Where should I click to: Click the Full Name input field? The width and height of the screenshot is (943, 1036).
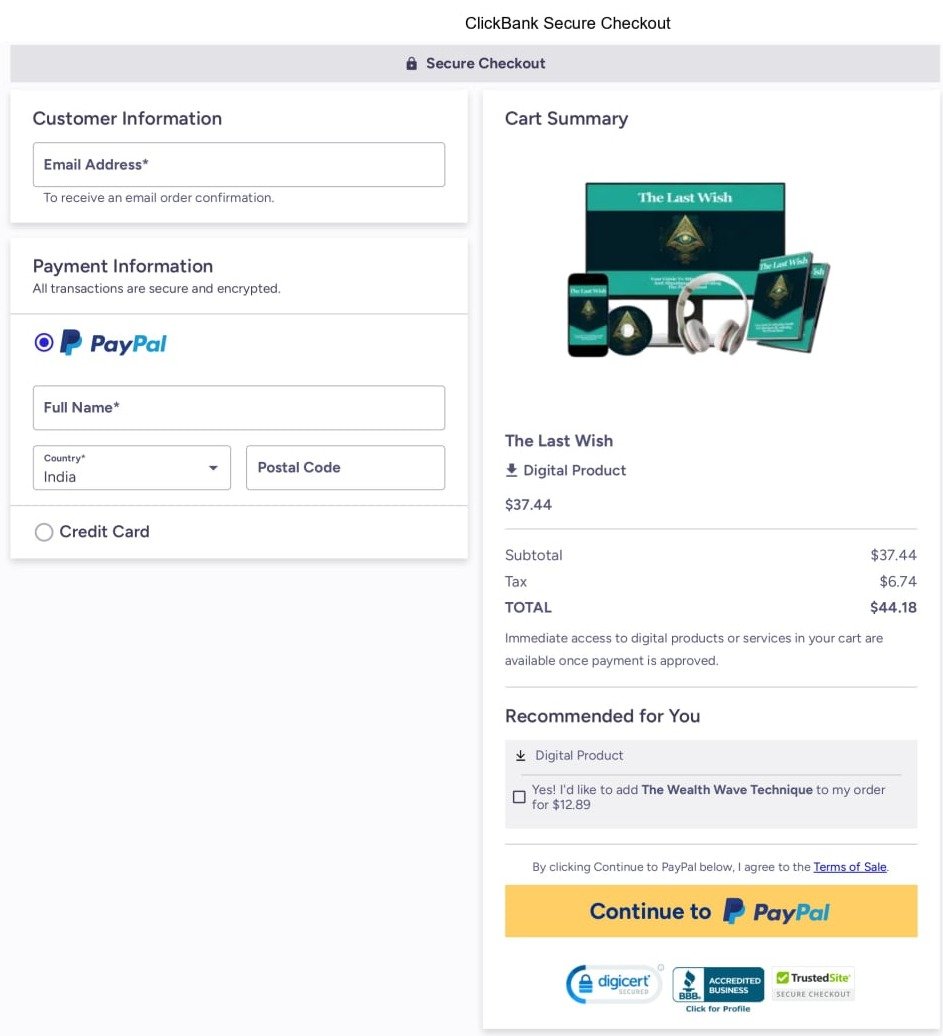click(x=238, y=407)
